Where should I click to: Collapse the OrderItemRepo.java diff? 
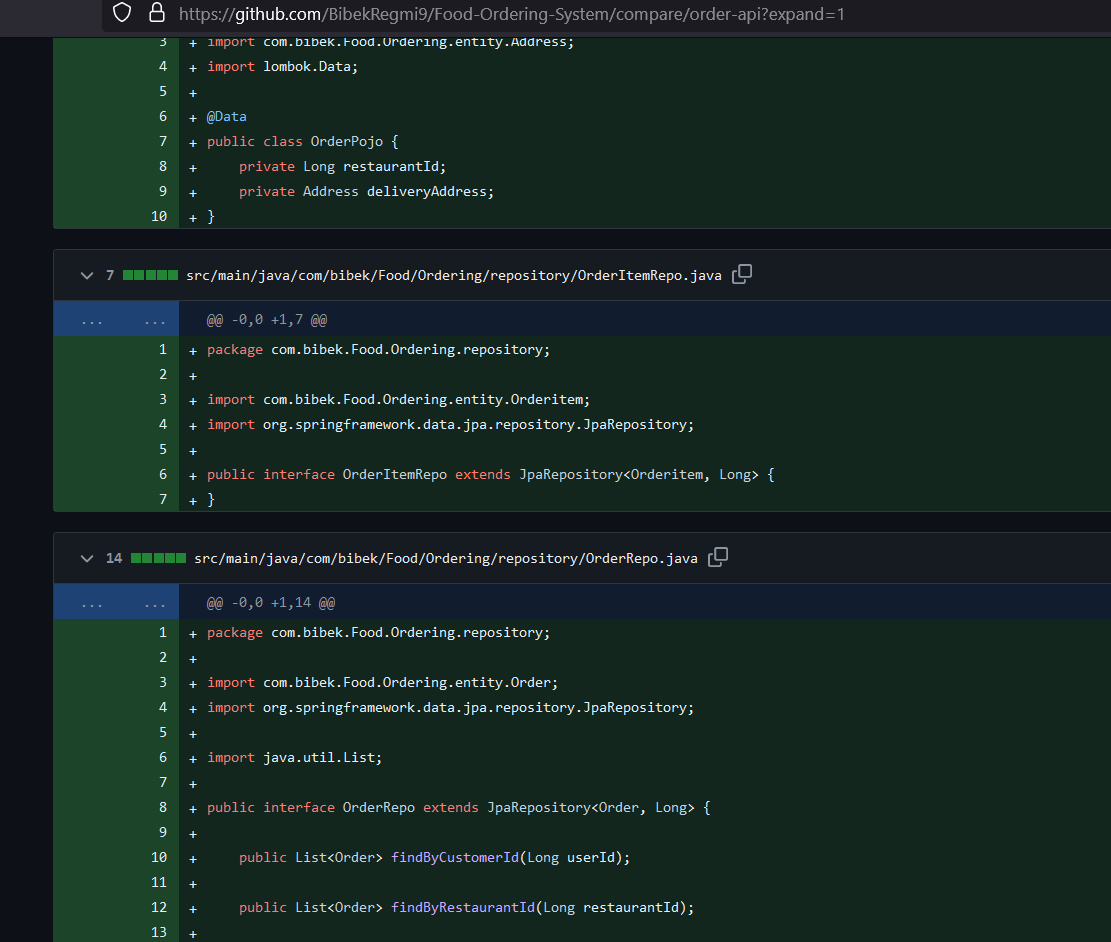87,275
